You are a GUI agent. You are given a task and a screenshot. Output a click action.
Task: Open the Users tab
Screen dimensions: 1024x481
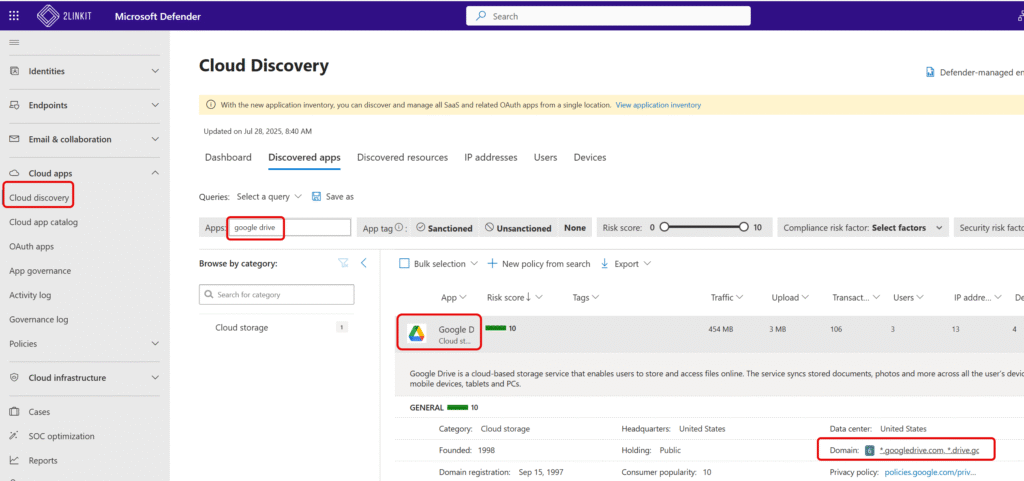coord(545,157)
